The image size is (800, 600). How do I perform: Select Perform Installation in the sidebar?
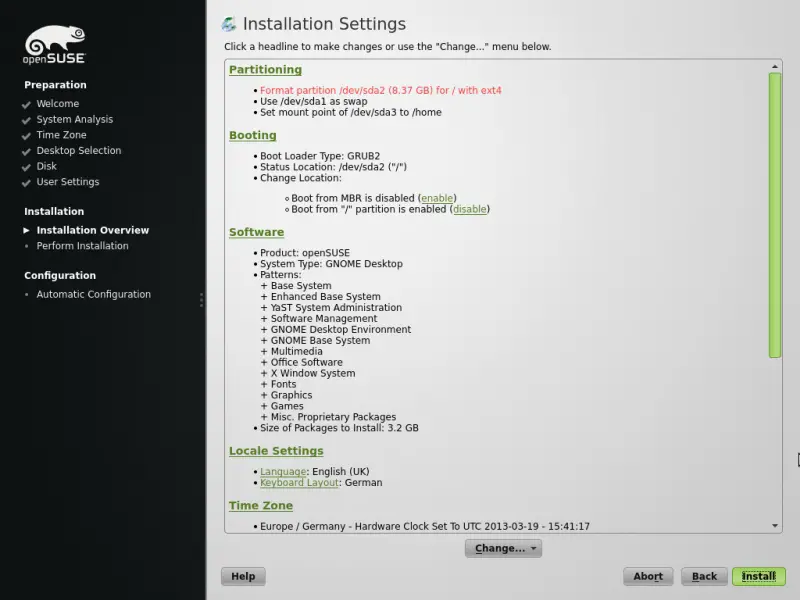coord(82,246)
